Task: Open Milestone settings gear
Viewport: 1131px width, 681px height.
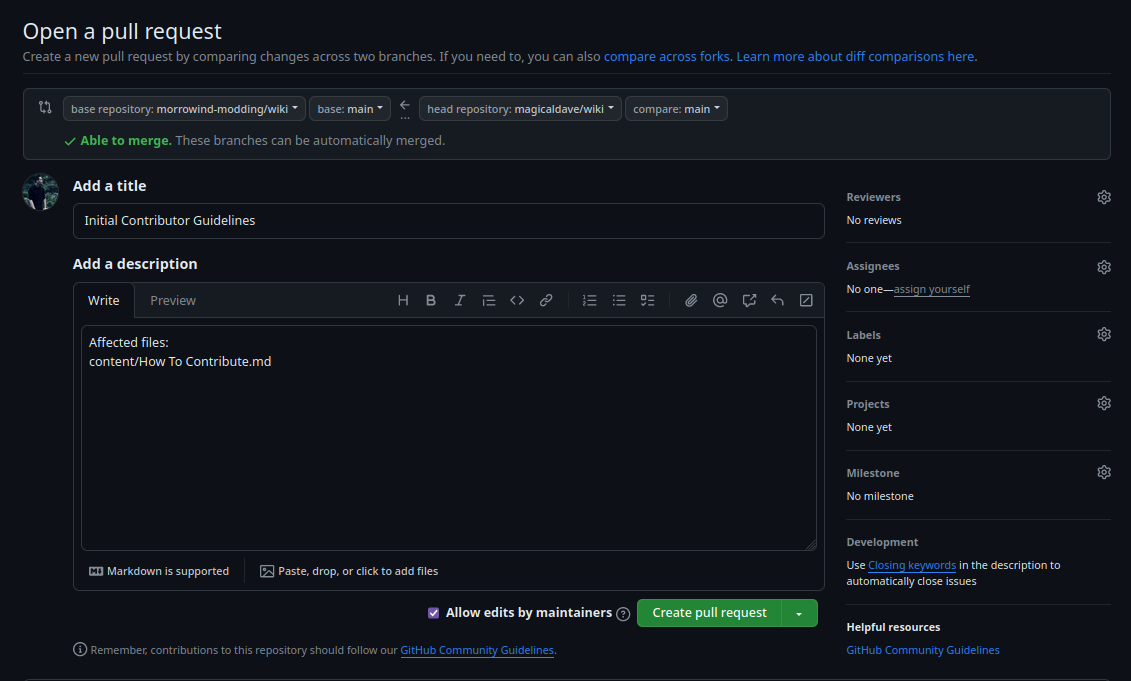Action: (1104, 473)
